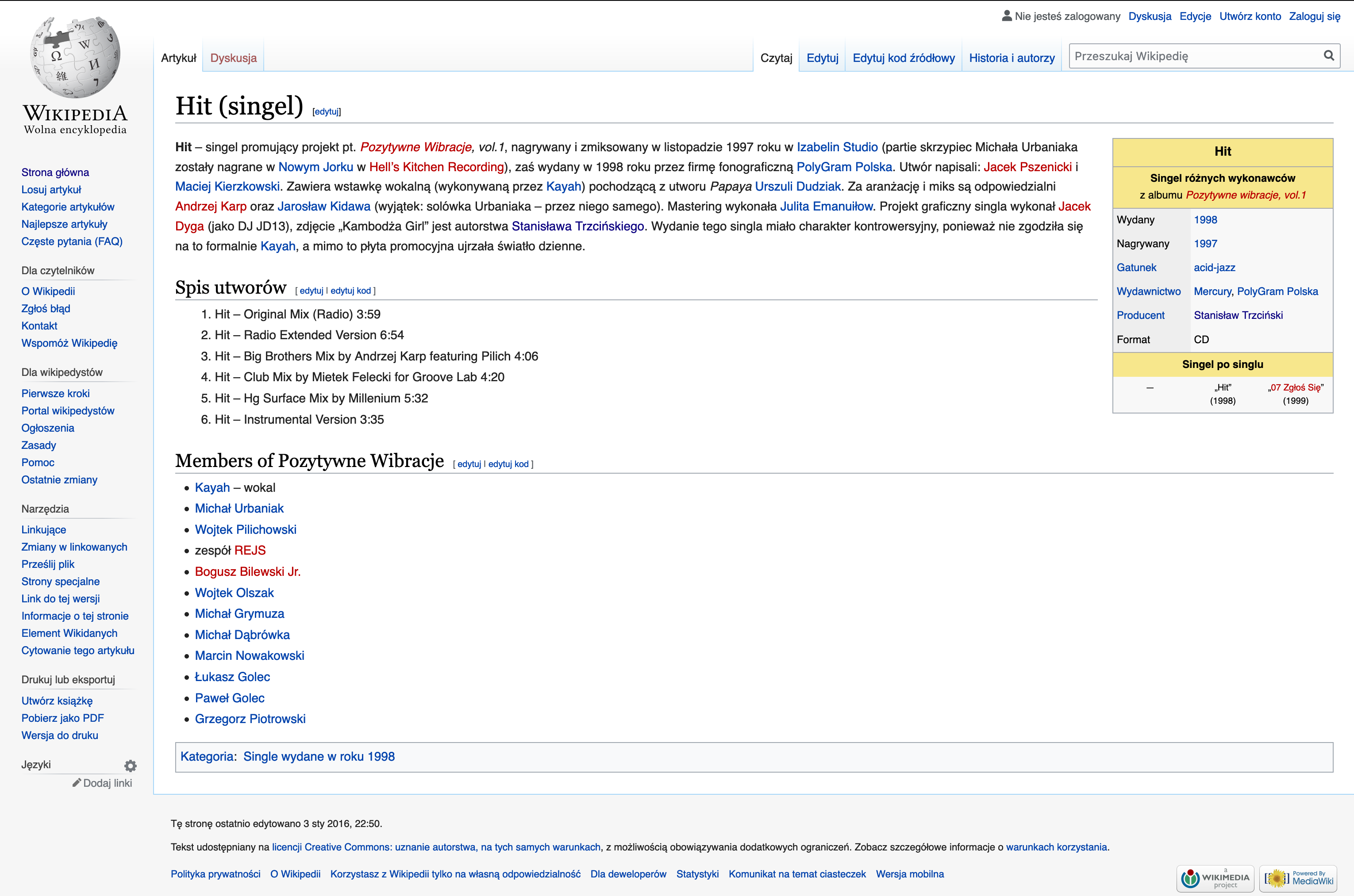This screenshot has height=896, width=1354.
Task: Open Element Wikidanych link
Action: pos(69,633)
